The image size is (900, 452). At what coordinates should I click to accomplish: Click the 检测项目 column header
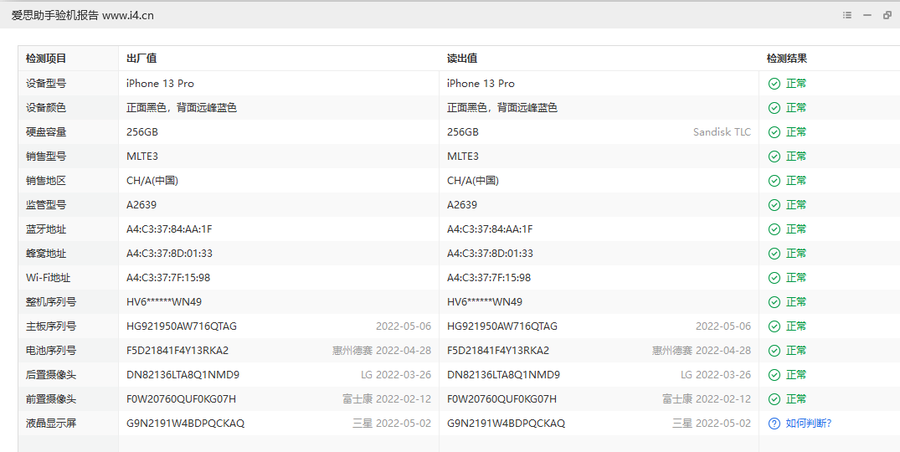point(46,59)
